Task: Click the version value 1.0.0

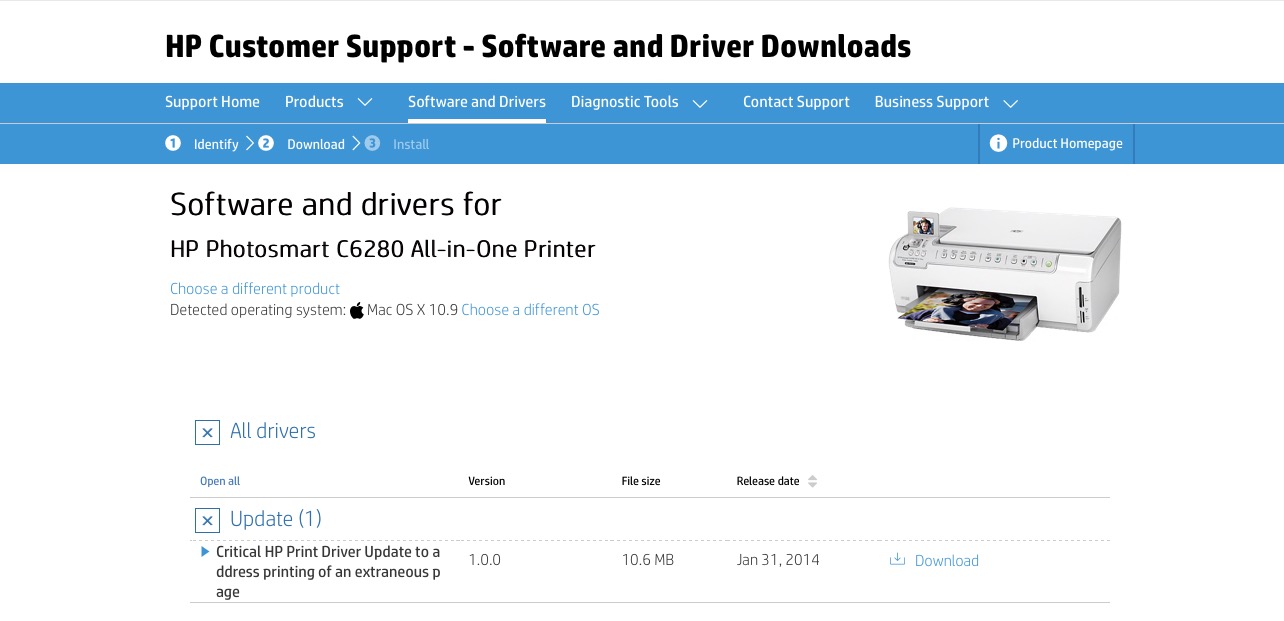Action: (484, 560)
